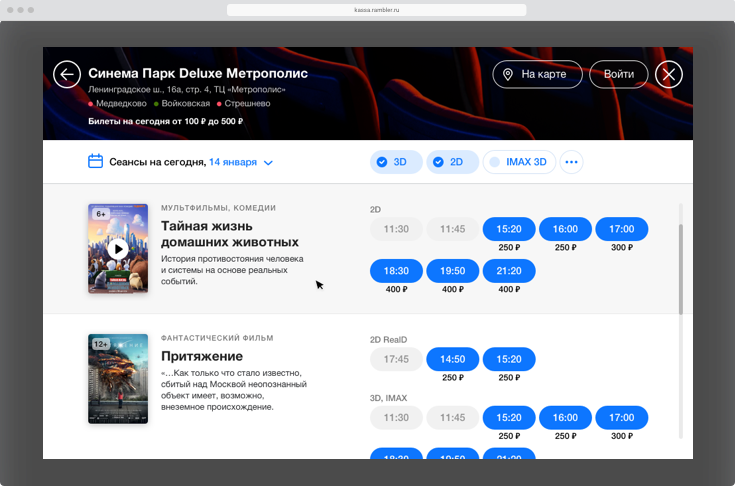Disable the 2D format filter

(x=452, y=162)
